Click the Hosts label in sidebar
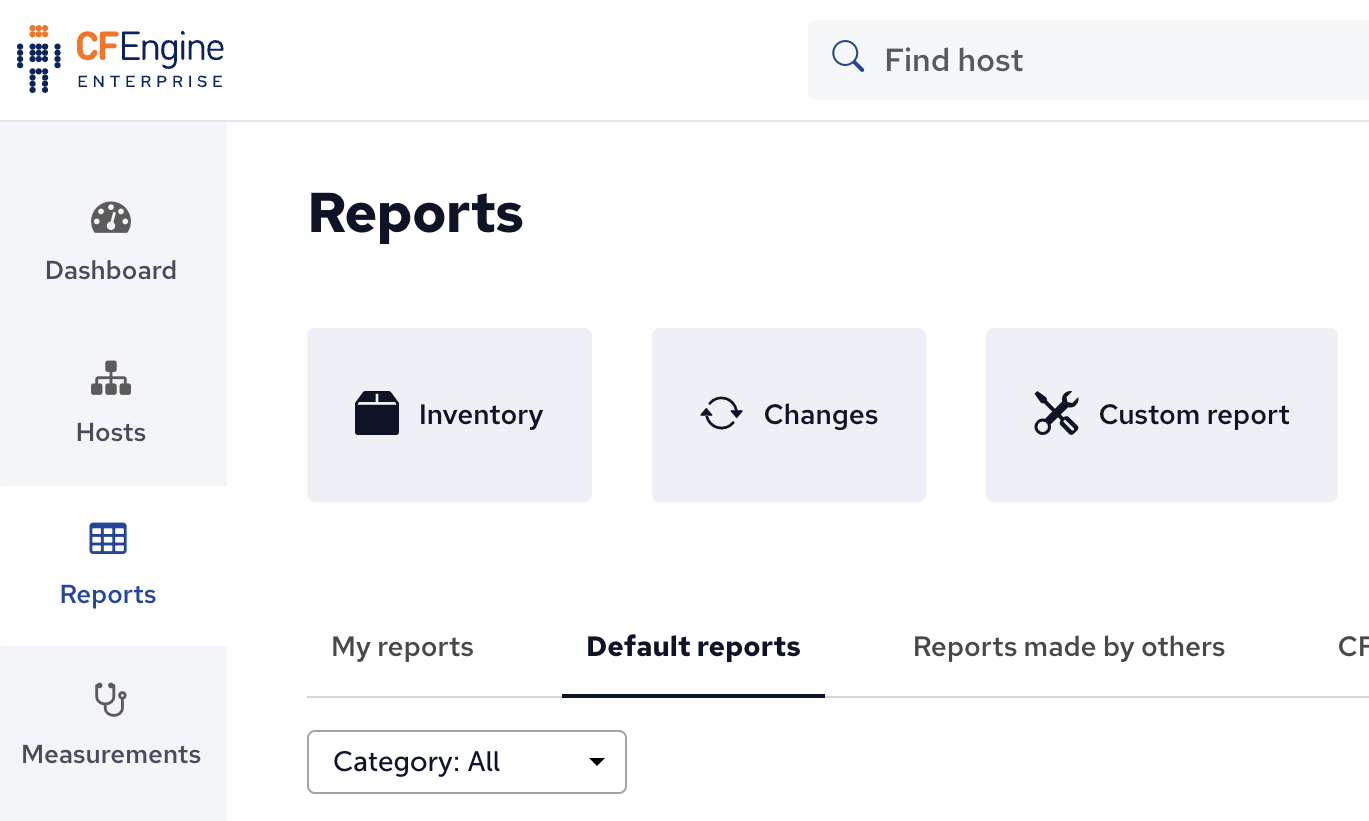This screenshot has width=1369, height=821. tap(111, 432)
